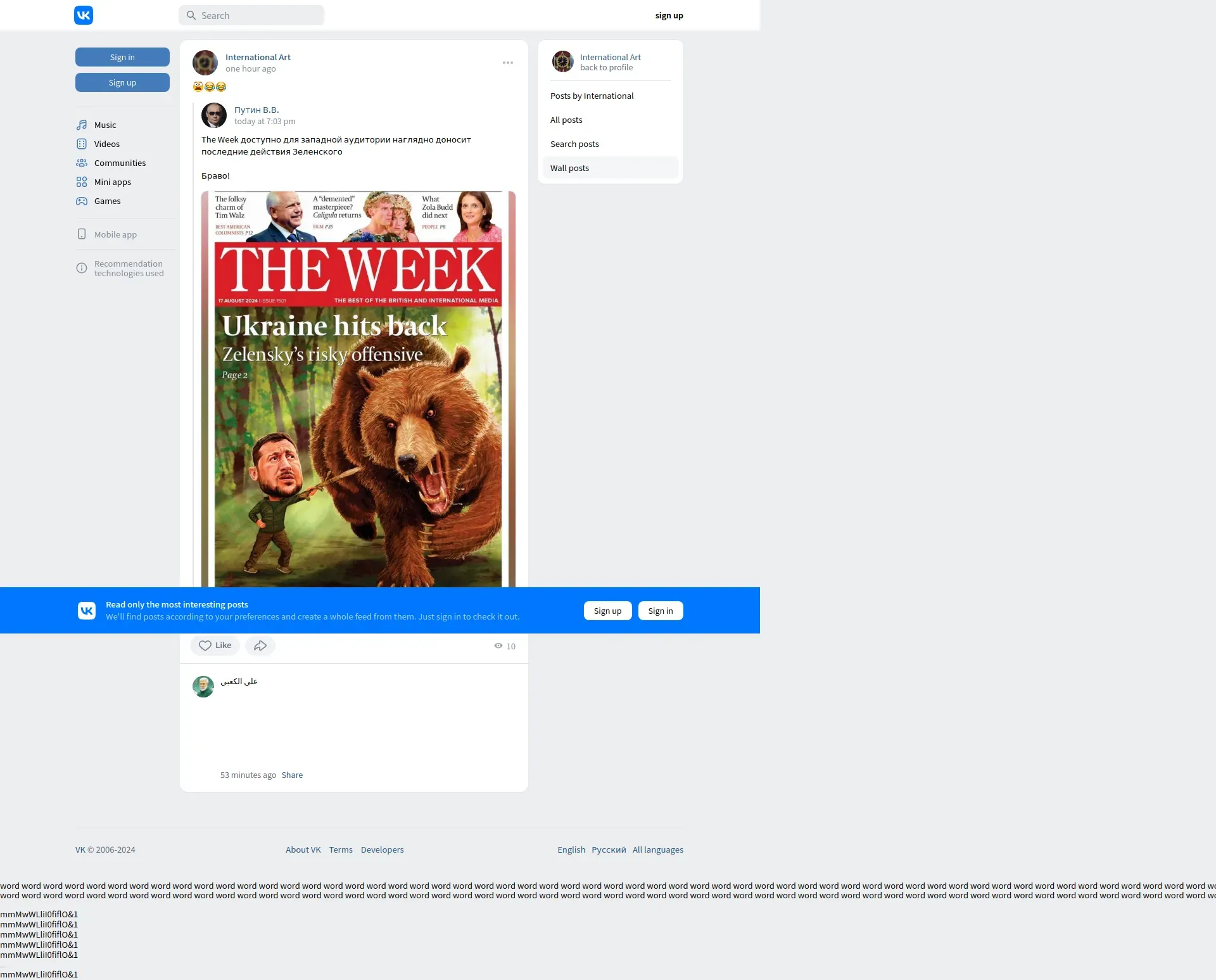The height and width of the screenshot is (980, 1216).
Task: Switch language to English in footer
Action: pos(571,850)
